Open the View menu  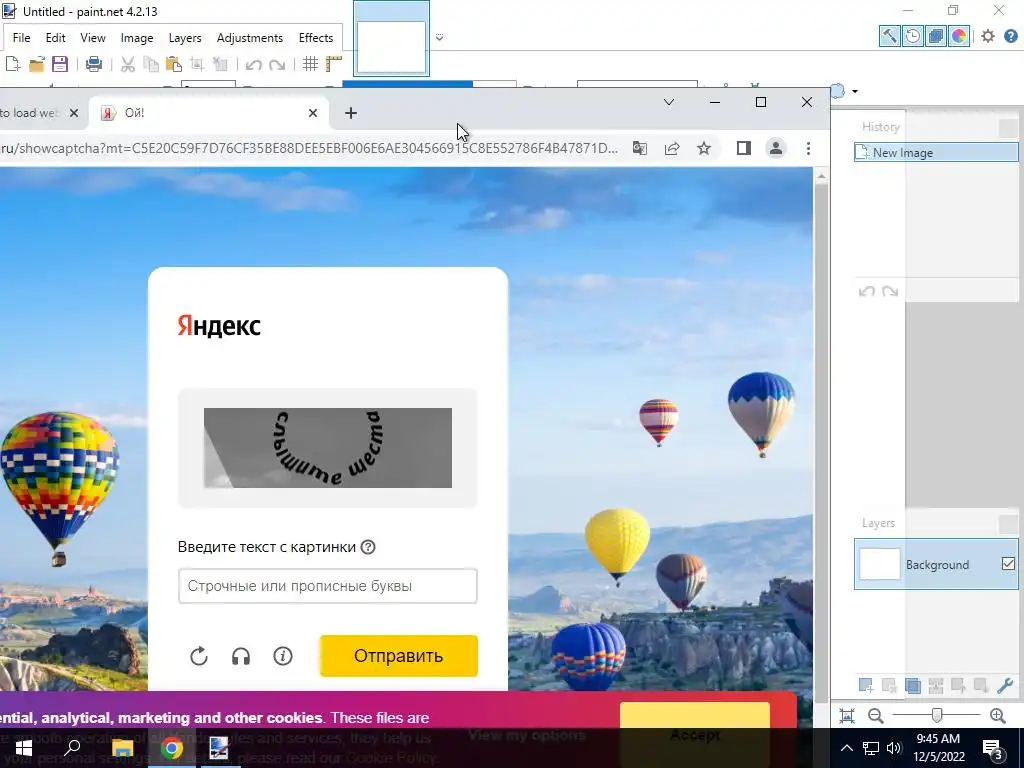click(93, 38)
